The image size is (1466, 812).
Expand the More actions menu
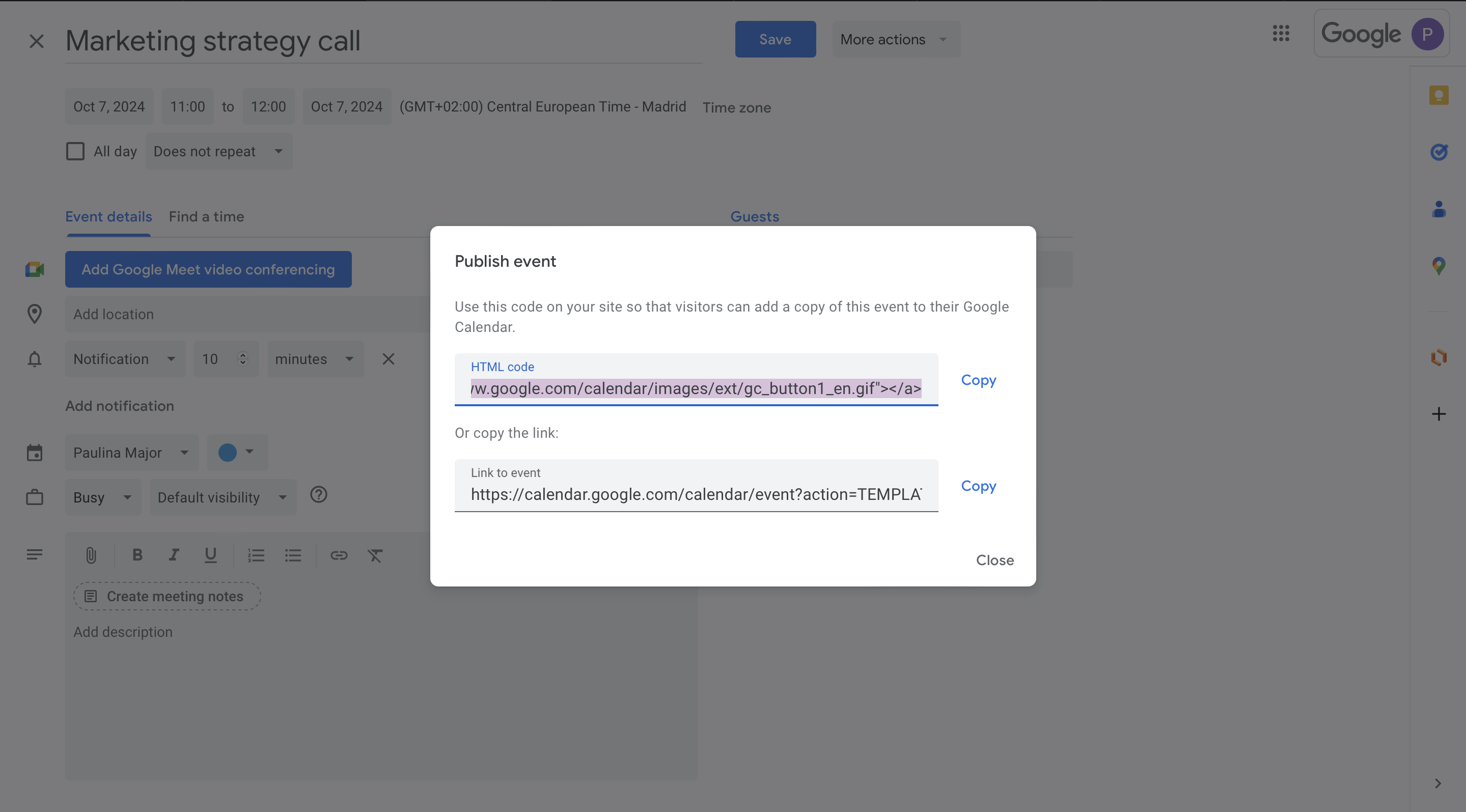(895, 39)
